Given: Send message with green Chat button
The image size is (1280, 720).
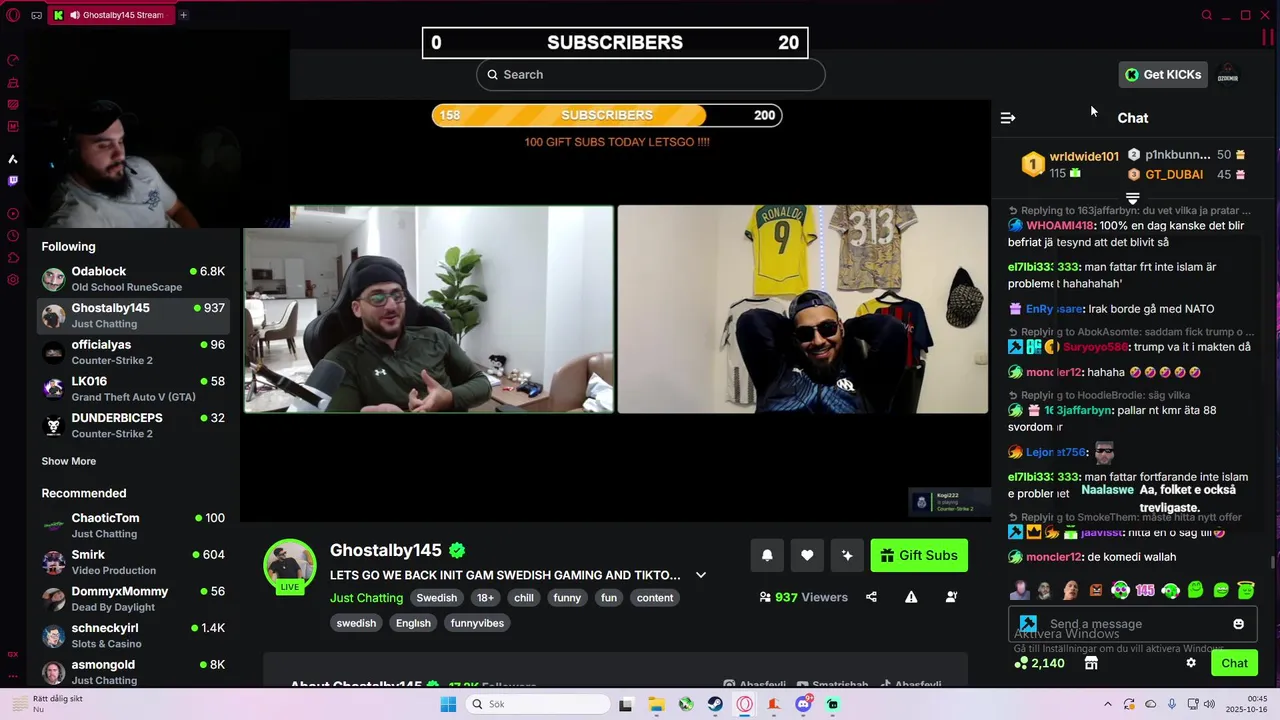Looking at the screenshot, I should click(x=1234, y=663).
